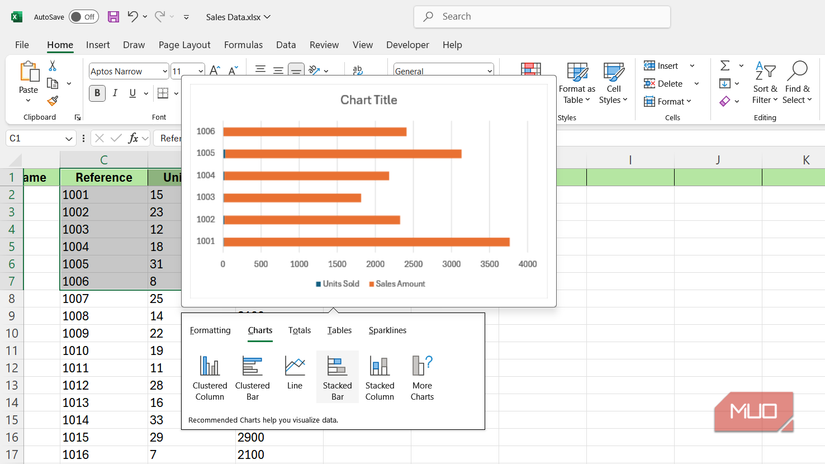Open the Page Layout ribbon tab
The image size is (825, 464).
click(184, 45)
